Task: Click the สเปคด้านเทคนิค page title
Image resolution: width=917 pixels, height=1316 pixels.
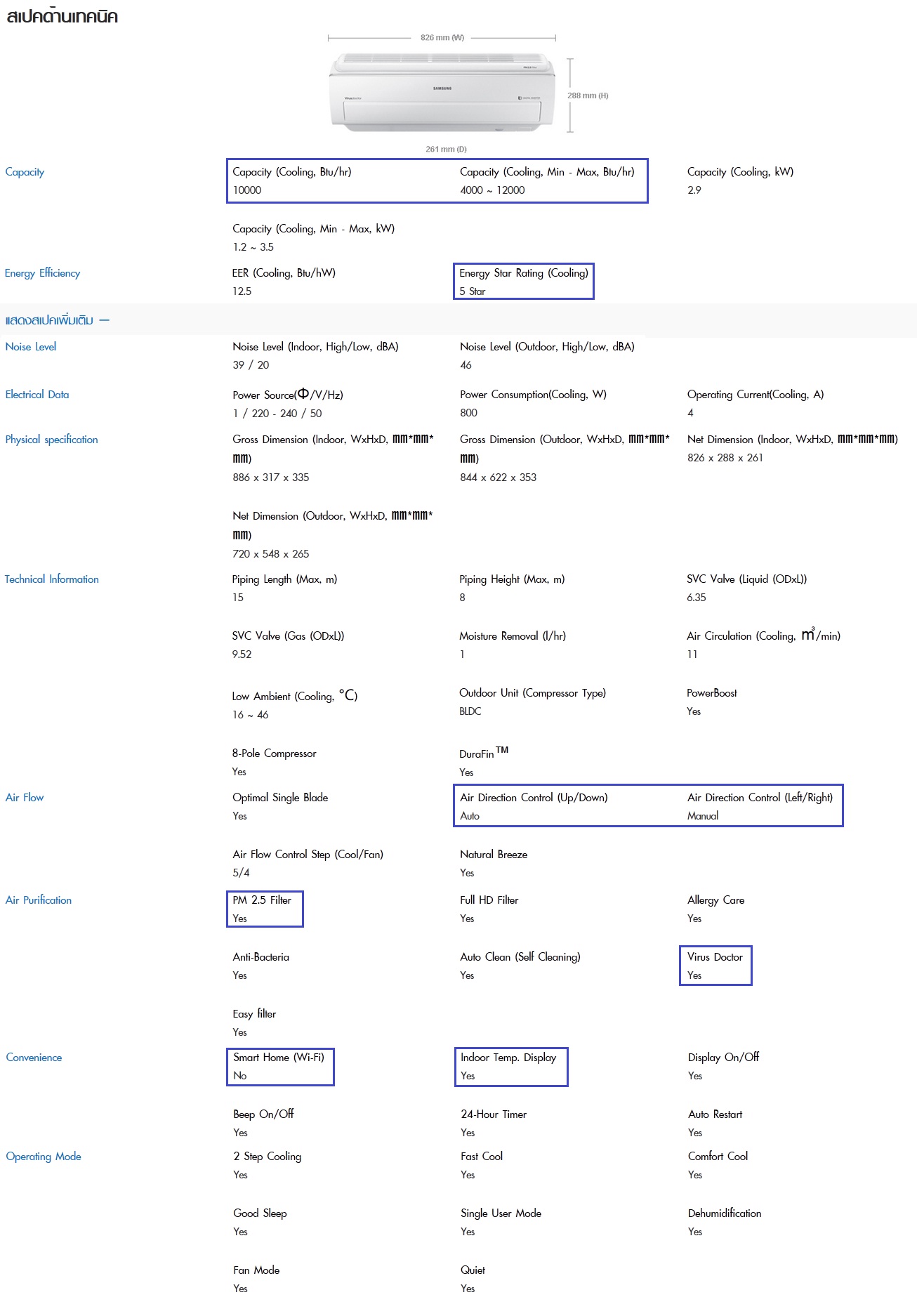Action: [62, 16]
